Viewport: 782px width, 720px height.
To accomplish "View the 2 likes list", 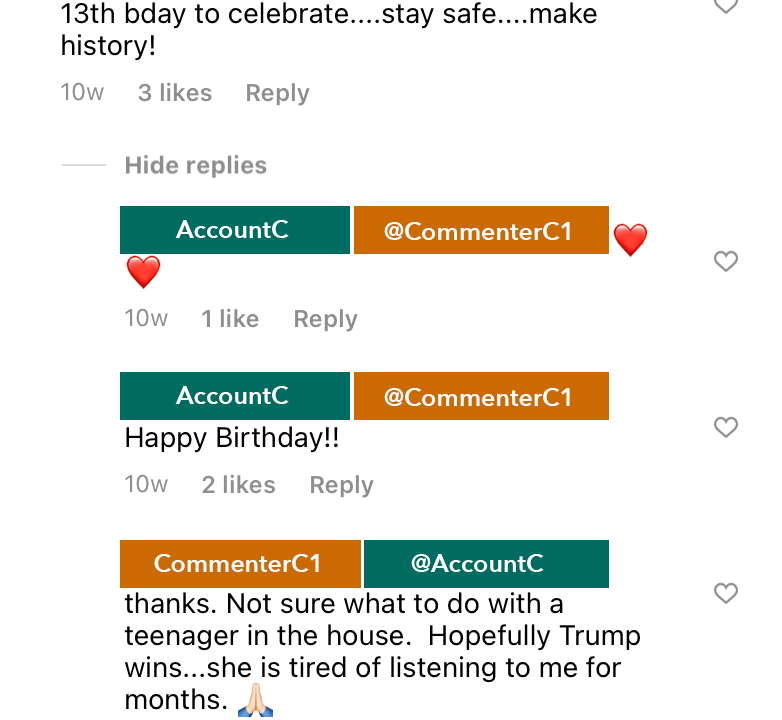I will [x=238, y=485].
